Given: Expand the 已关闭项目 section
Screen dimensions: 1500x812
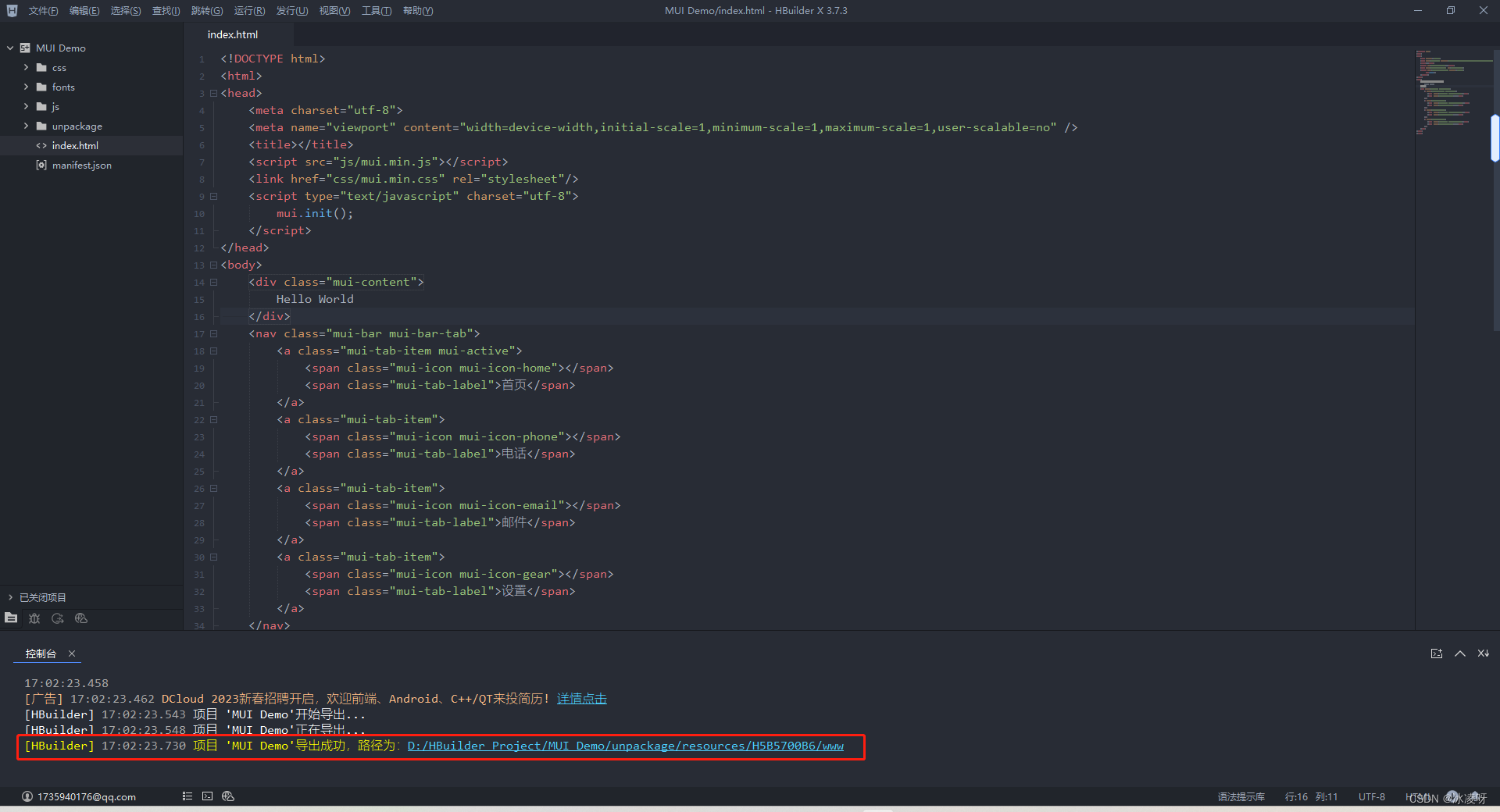Looking at the screenshot, I should pos(10,597).
